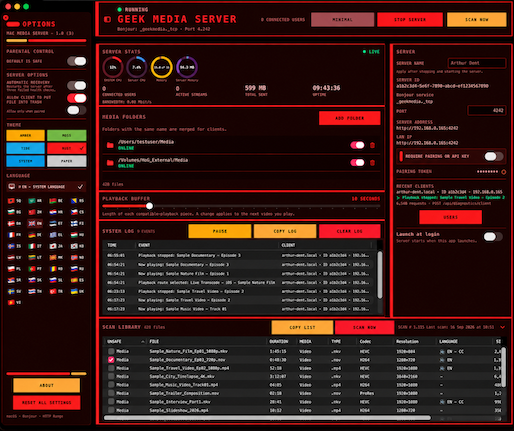514x431 pixels.
Task: Select the EN System Language row
Action: 46,187
